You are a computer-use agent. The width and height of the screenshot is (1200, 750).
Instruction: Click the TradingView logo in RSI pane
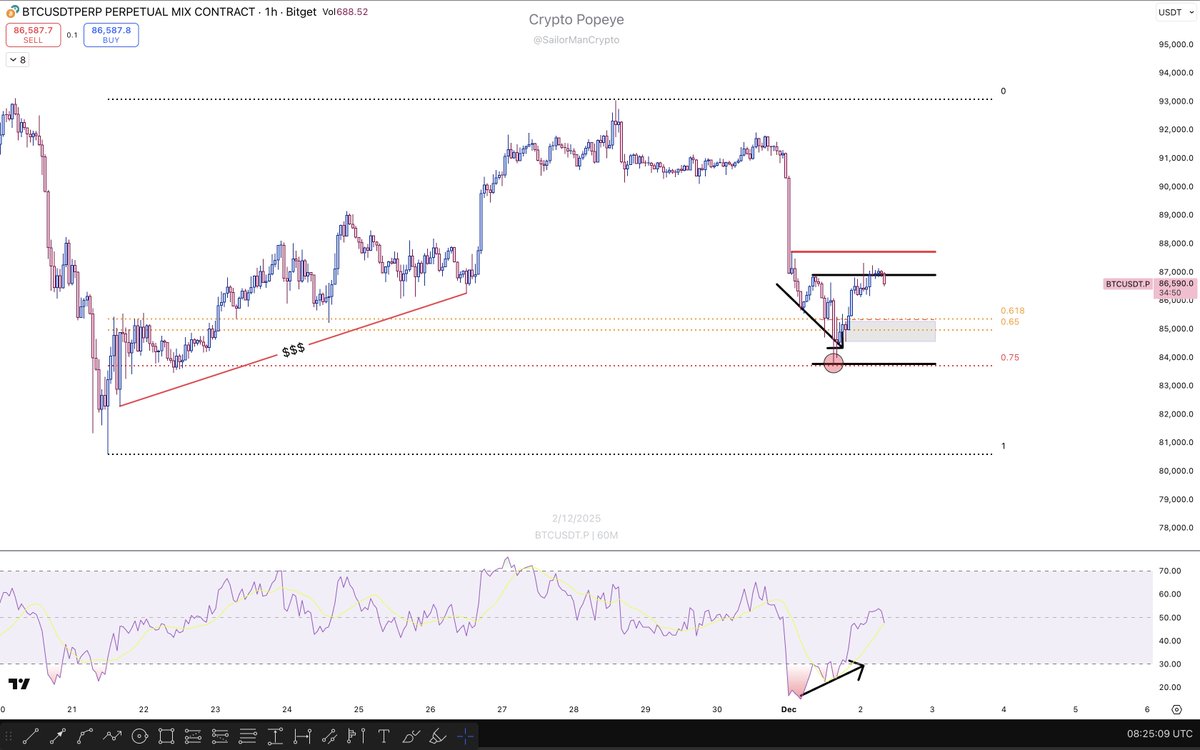18,684
